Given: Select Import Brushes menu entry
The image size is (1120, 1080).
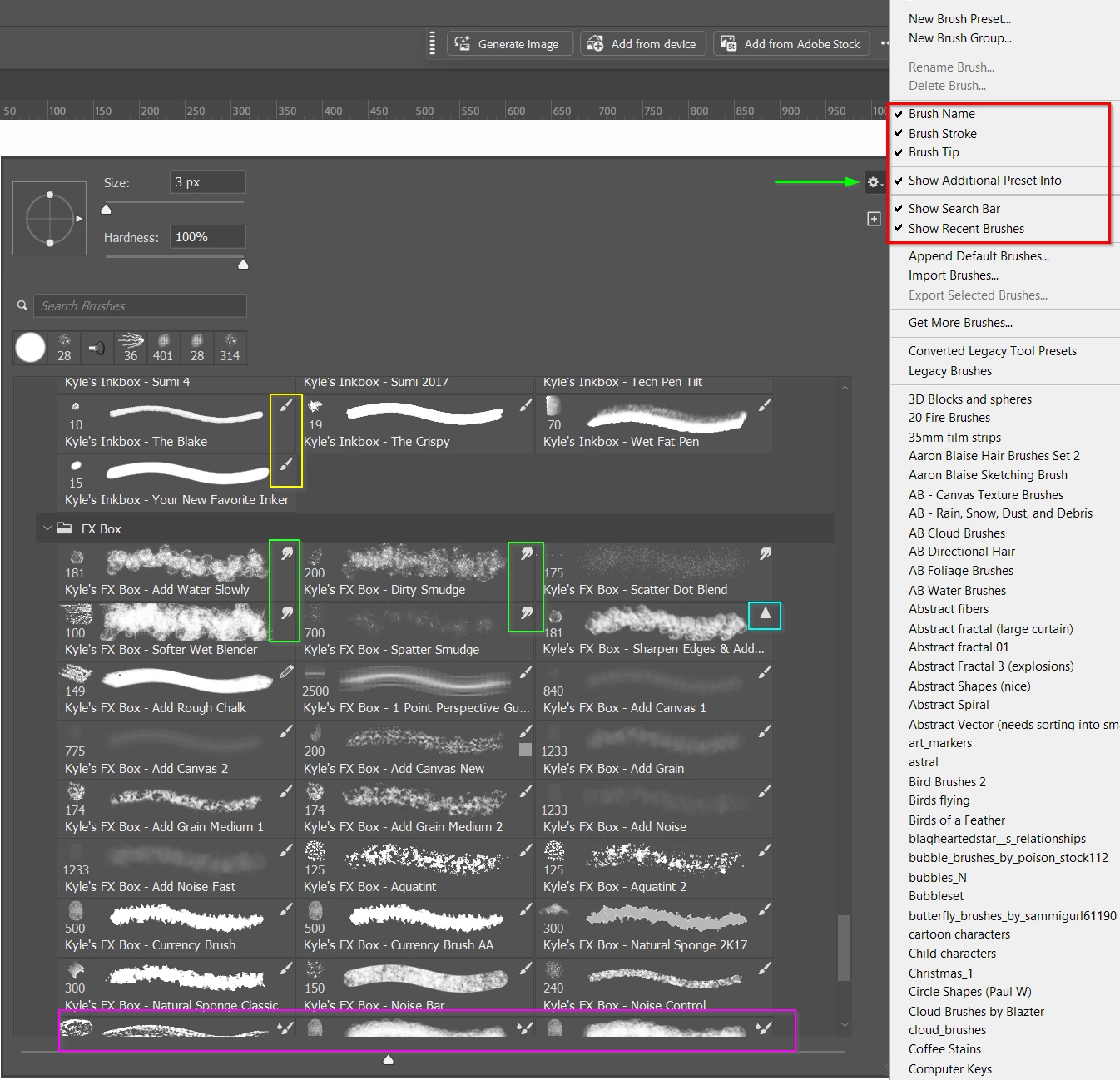Looking at the screenshot, I should [954, 275].
